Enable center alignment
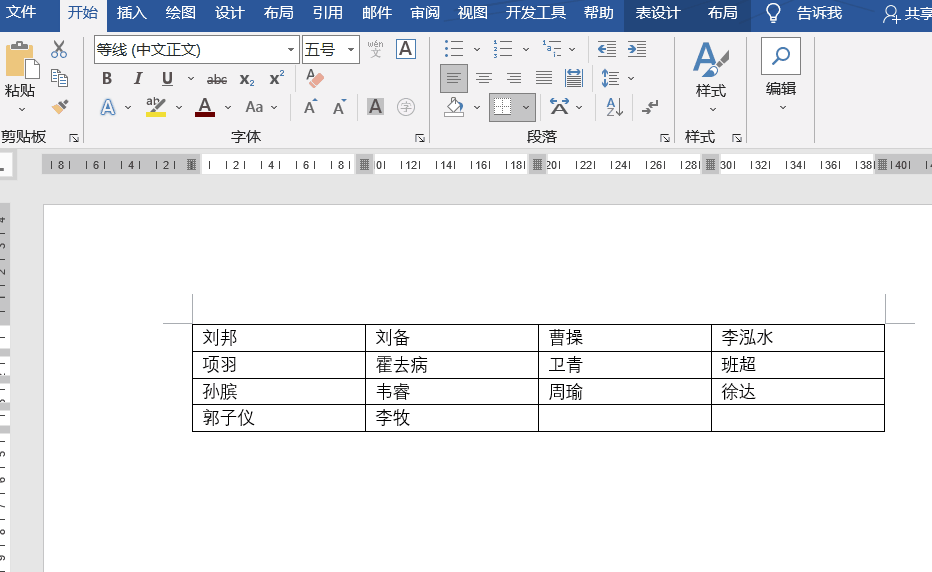 coord(484,78)
